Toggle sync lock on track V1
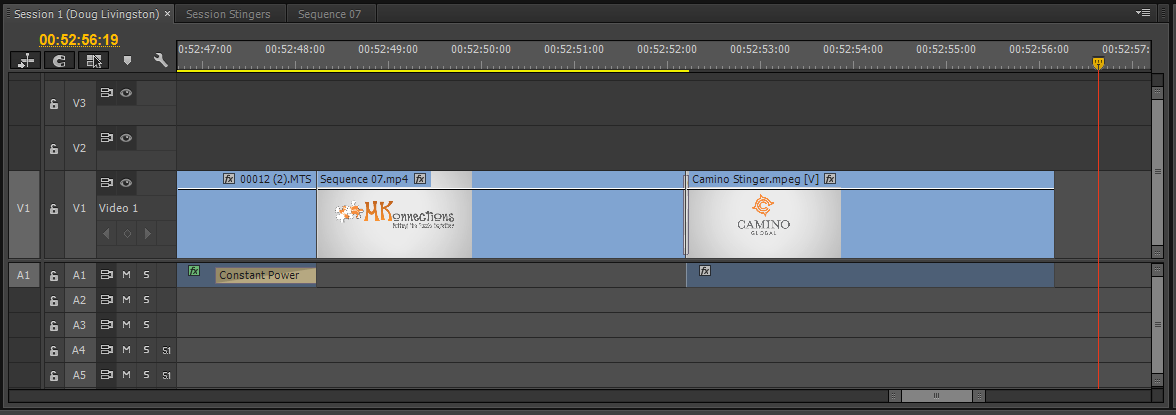1176x415 pixels. coord(106,182)
